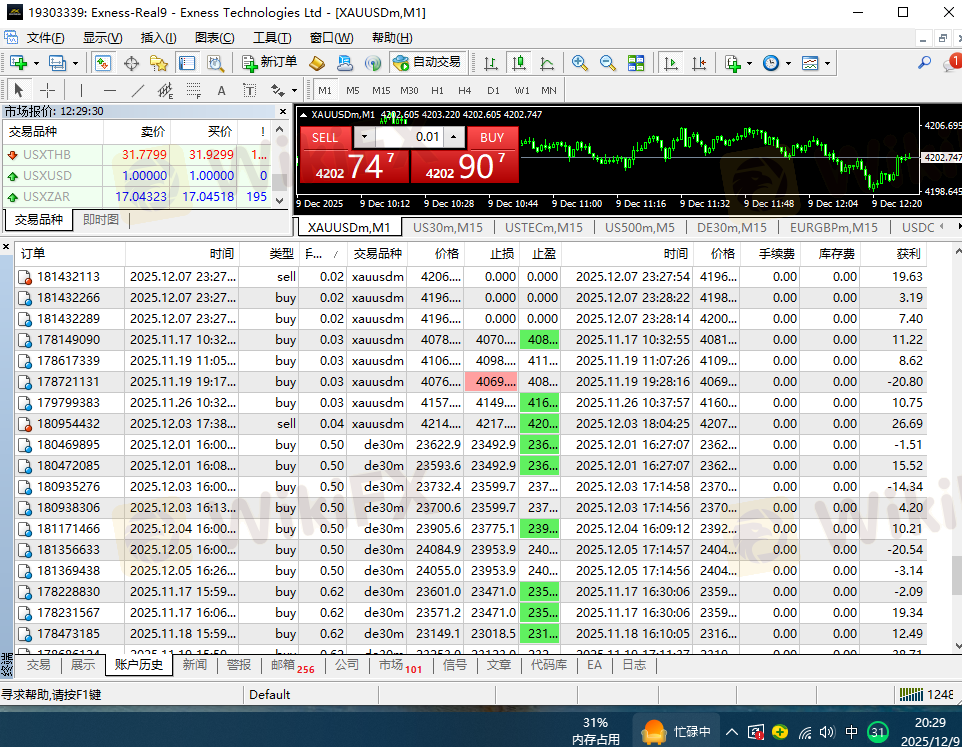Tile chart windows with grid icon
The image size is (962, 747).
(636, 62)
